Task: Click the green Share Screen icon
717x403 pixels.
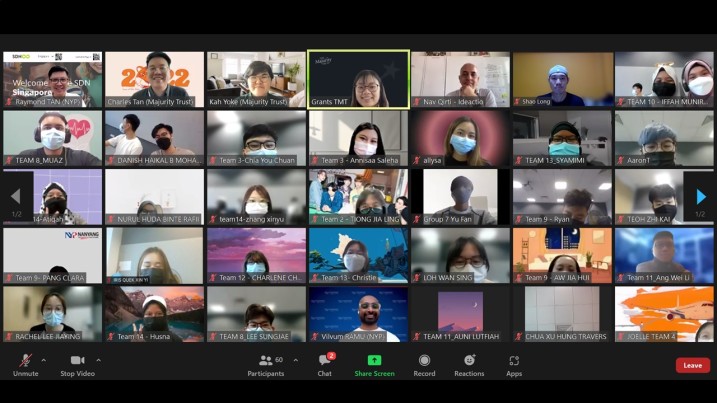Action: point(374,362)
